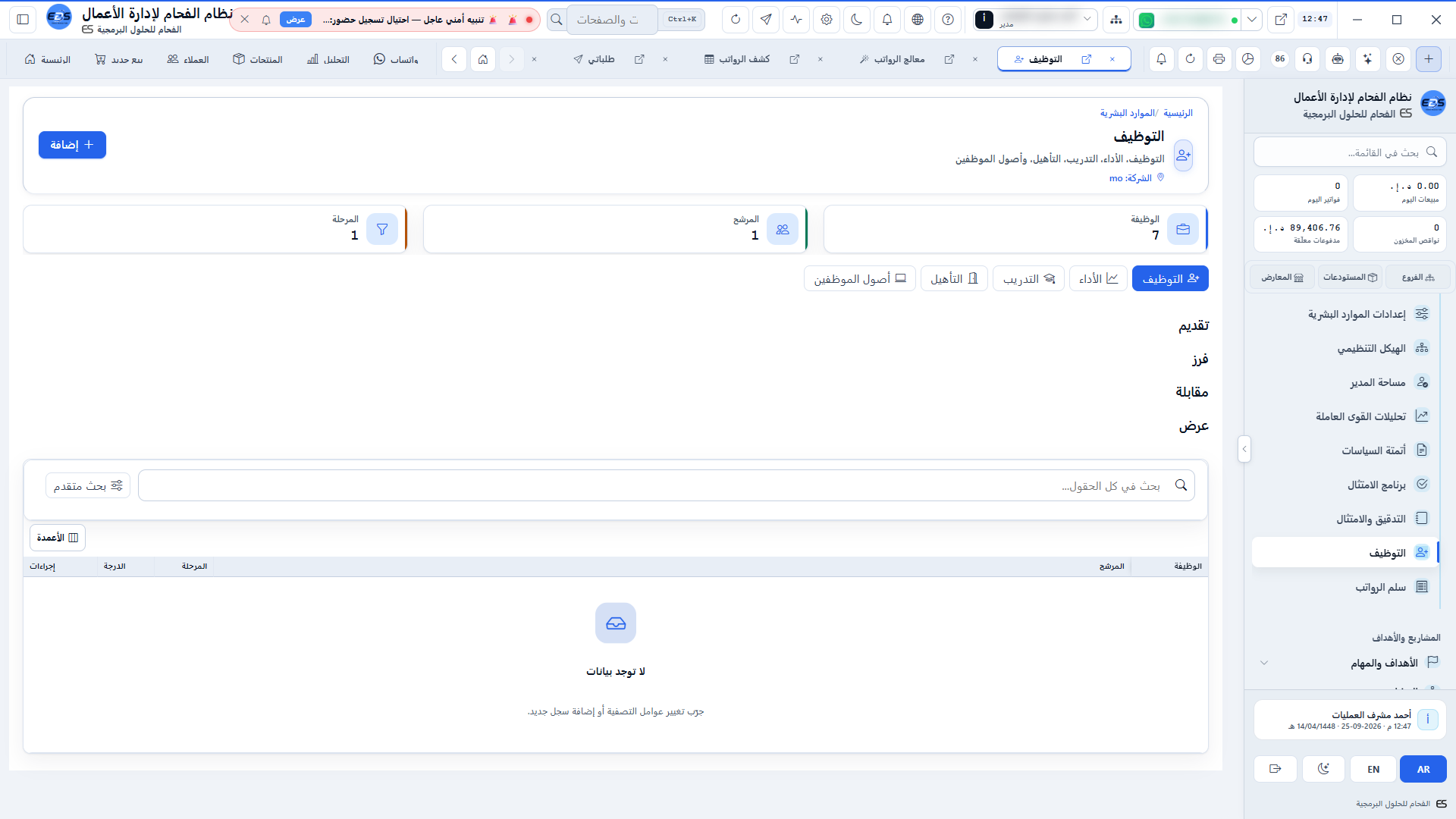Open العملاء in toolbar
Screen dimensions: 1456x819
(x=188, y=59)
